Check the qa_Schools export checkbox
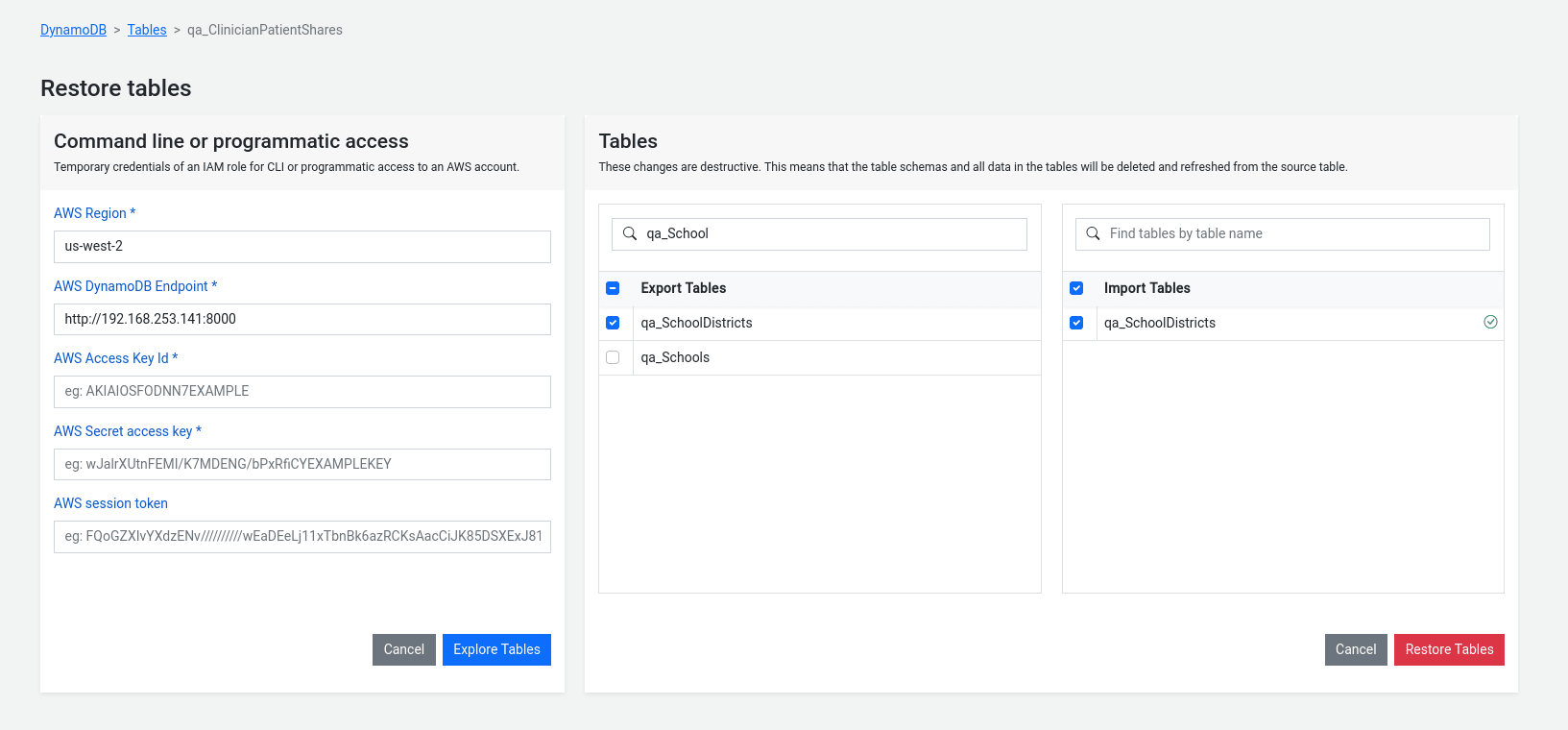This screenshot has height=730, width=1568. pos(613,357)
